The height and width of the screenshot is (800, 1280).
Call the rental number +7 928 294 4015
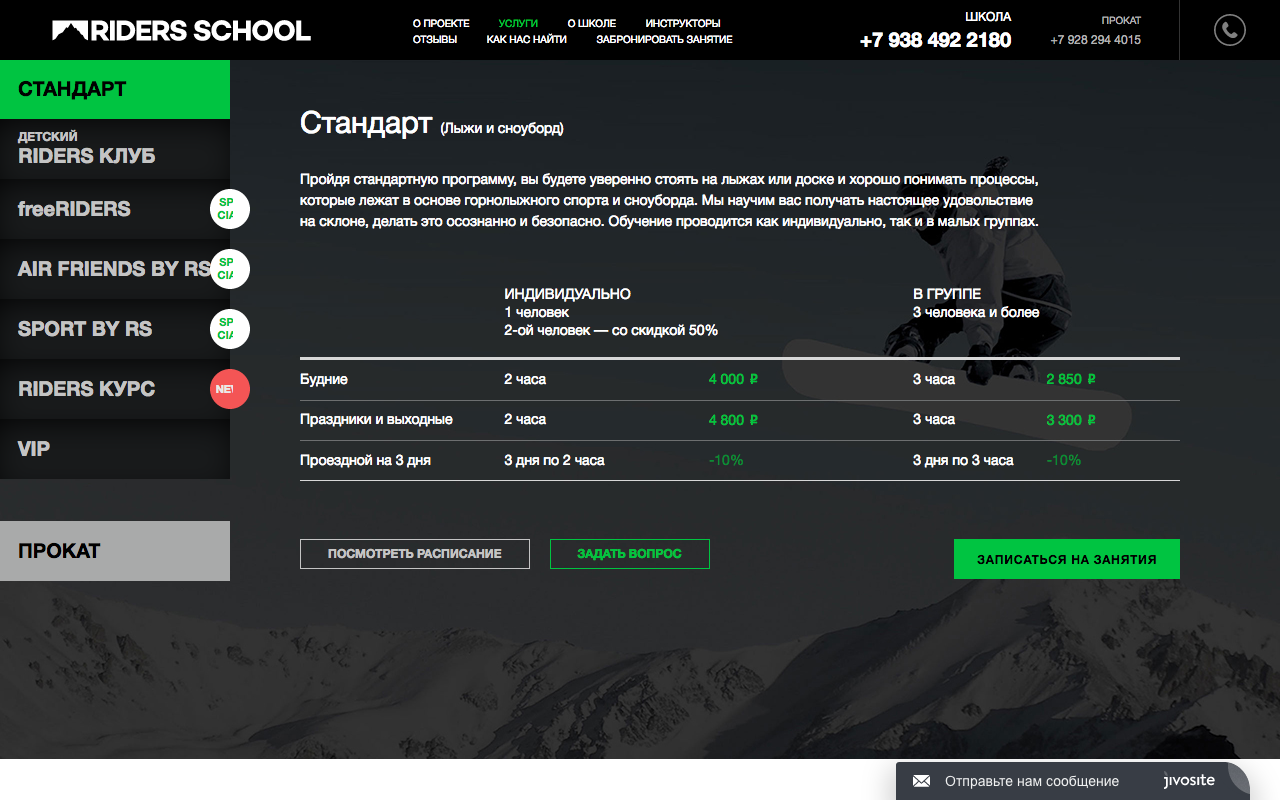[1095, 40]
